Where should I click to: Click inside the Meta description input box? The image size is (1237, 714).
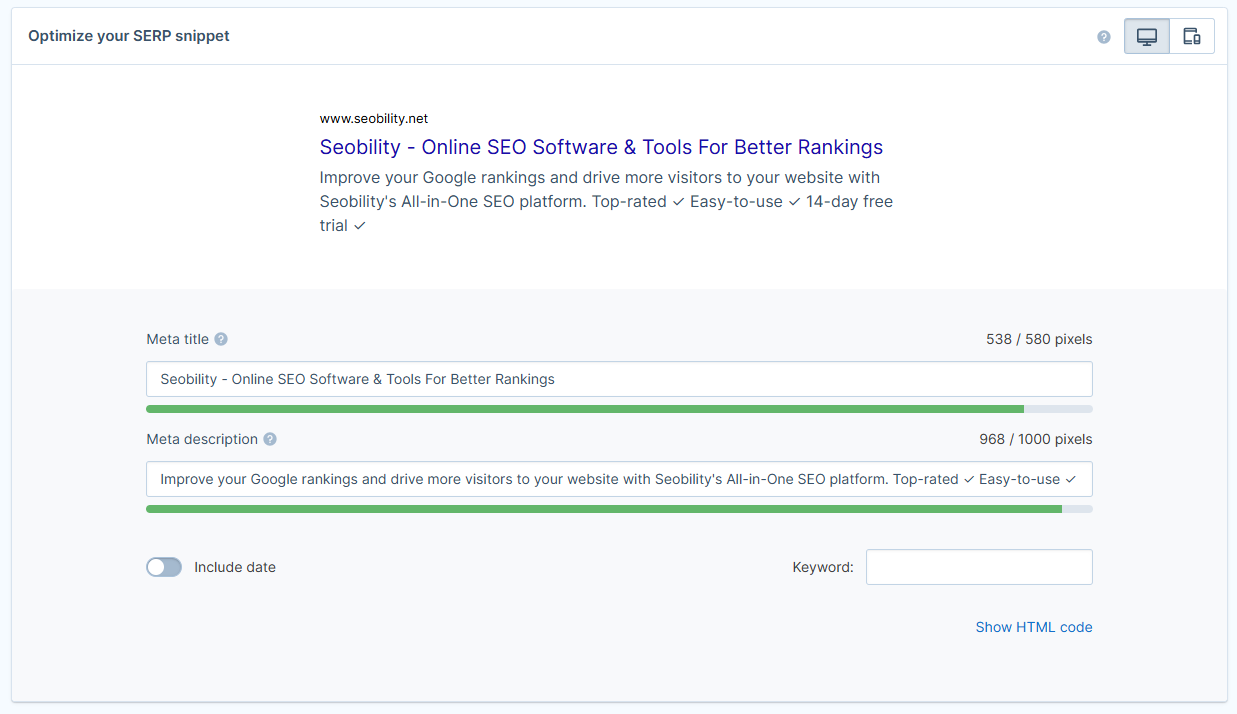pos(619,479)
